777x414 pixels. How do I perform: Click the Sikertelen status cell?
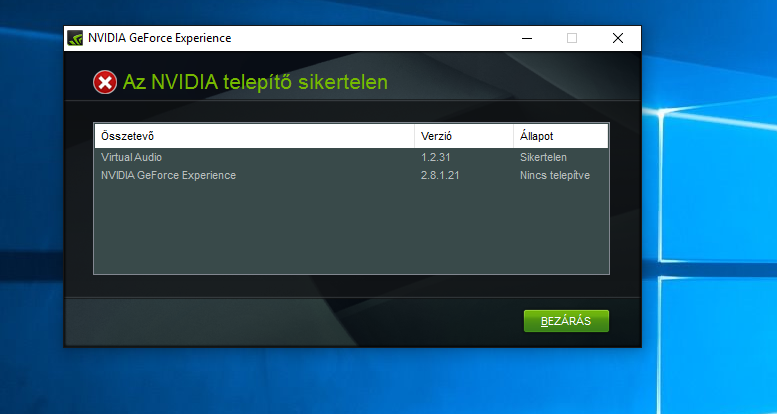543,157
